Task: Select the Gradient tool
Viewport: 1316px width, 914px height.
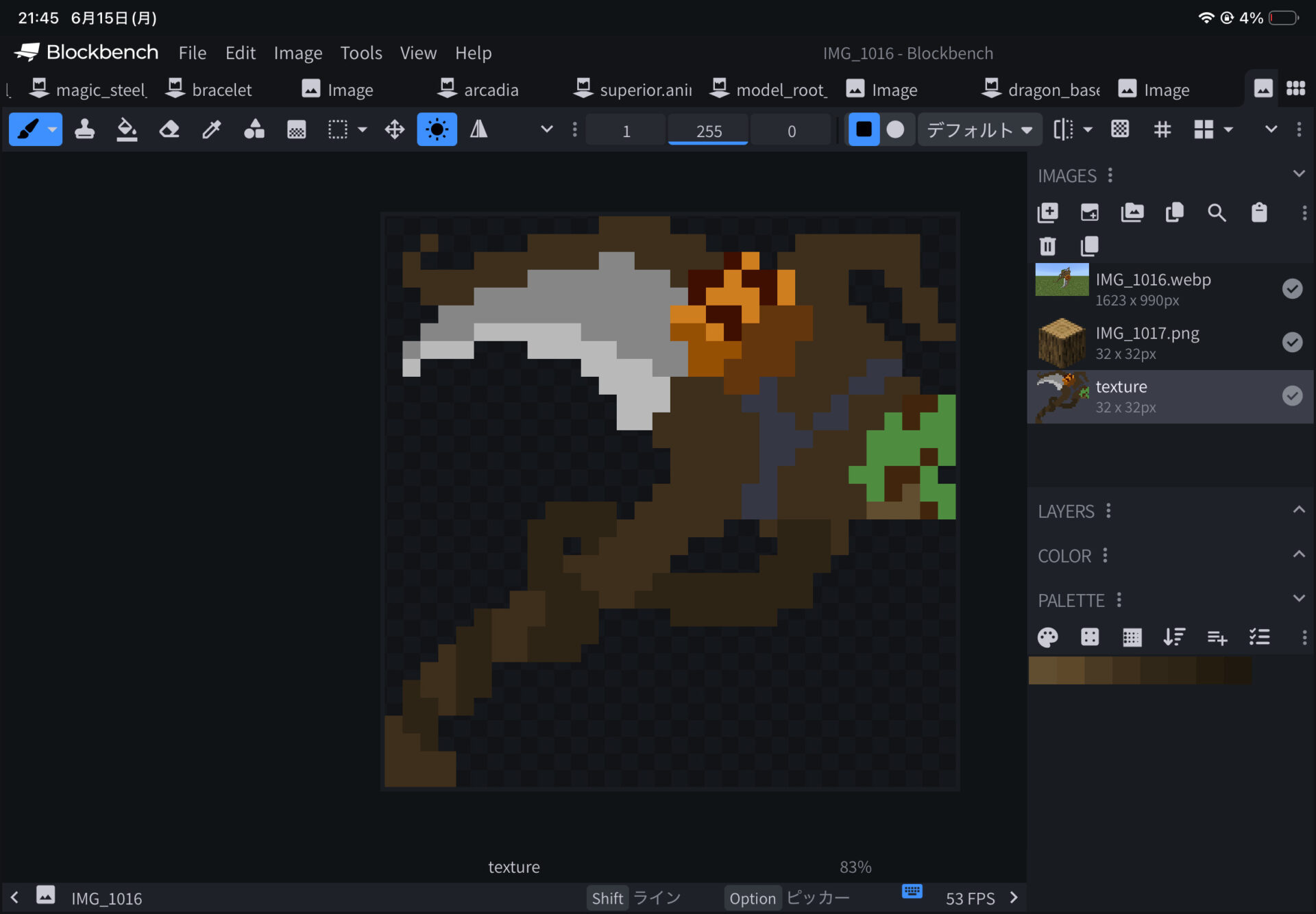Action: [297, 129]
